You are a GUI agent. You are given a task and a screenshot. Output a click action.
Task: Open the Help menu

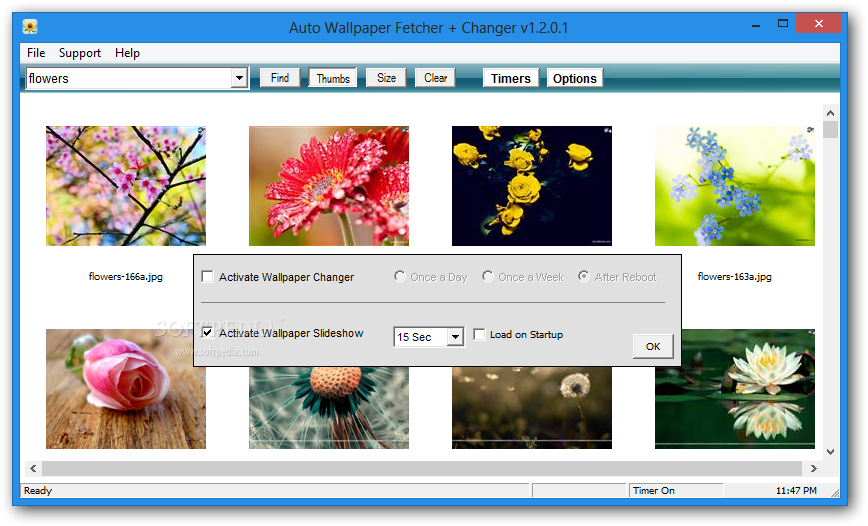point(127,53)
